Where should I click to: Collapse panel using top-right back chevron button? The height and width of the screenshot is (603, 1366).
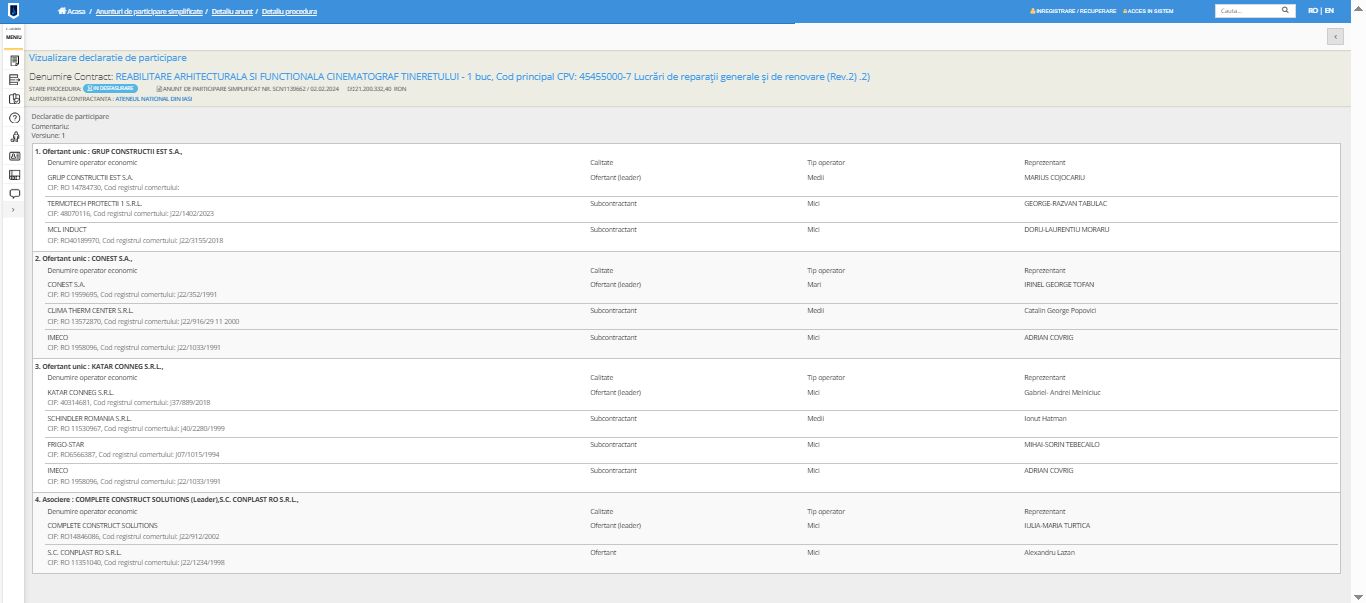click(x=1334, y=36)
